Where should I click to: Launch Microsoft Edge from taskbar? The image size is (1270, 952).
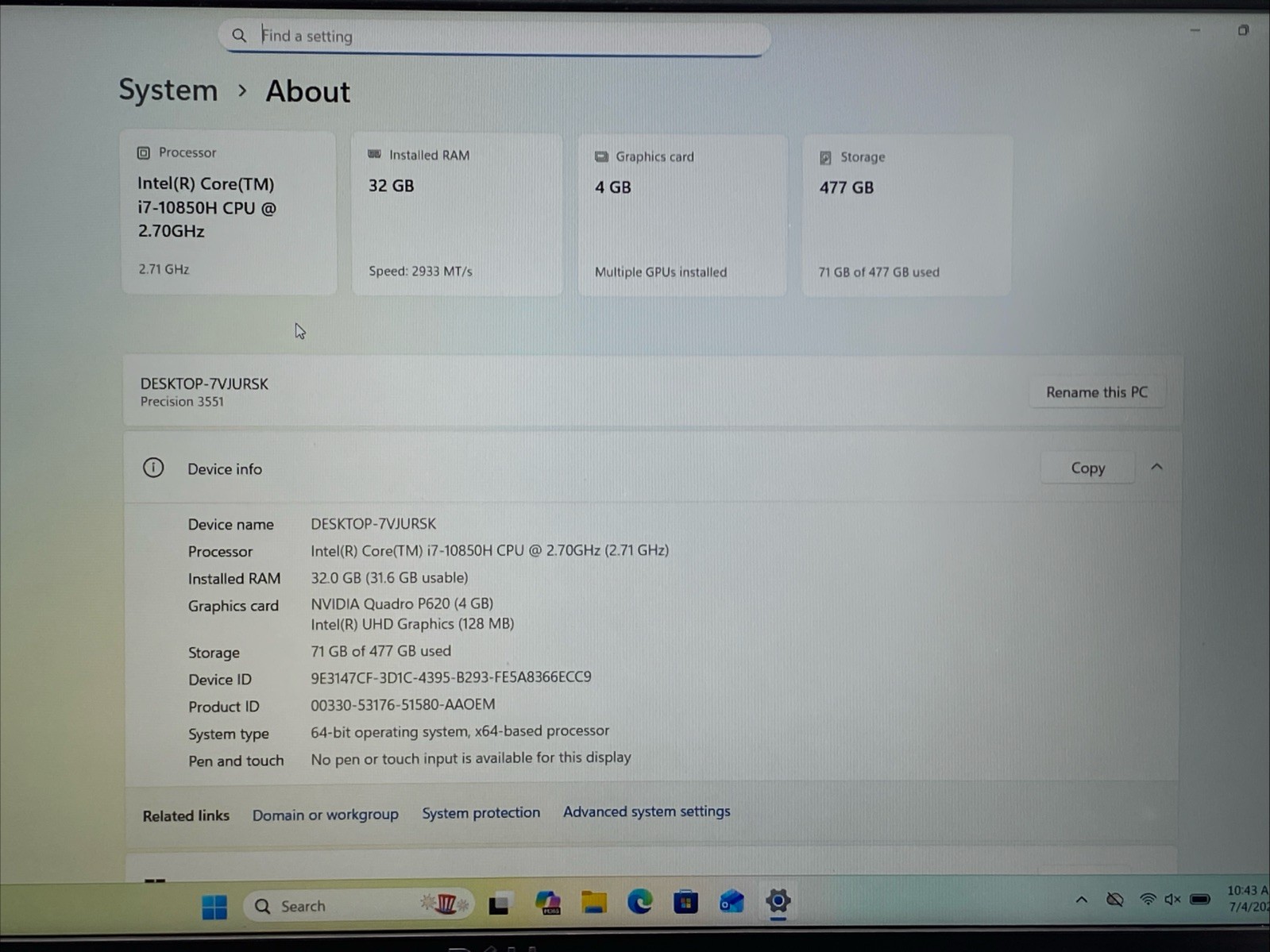[639, 901]
